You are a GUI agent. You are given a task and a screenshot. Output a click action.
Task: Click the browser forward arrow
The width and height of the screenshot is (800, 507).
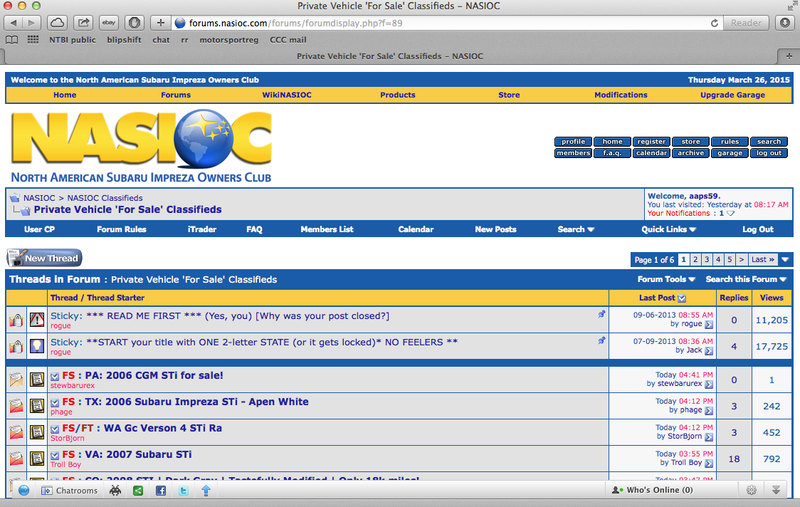[x=31, y=23]
